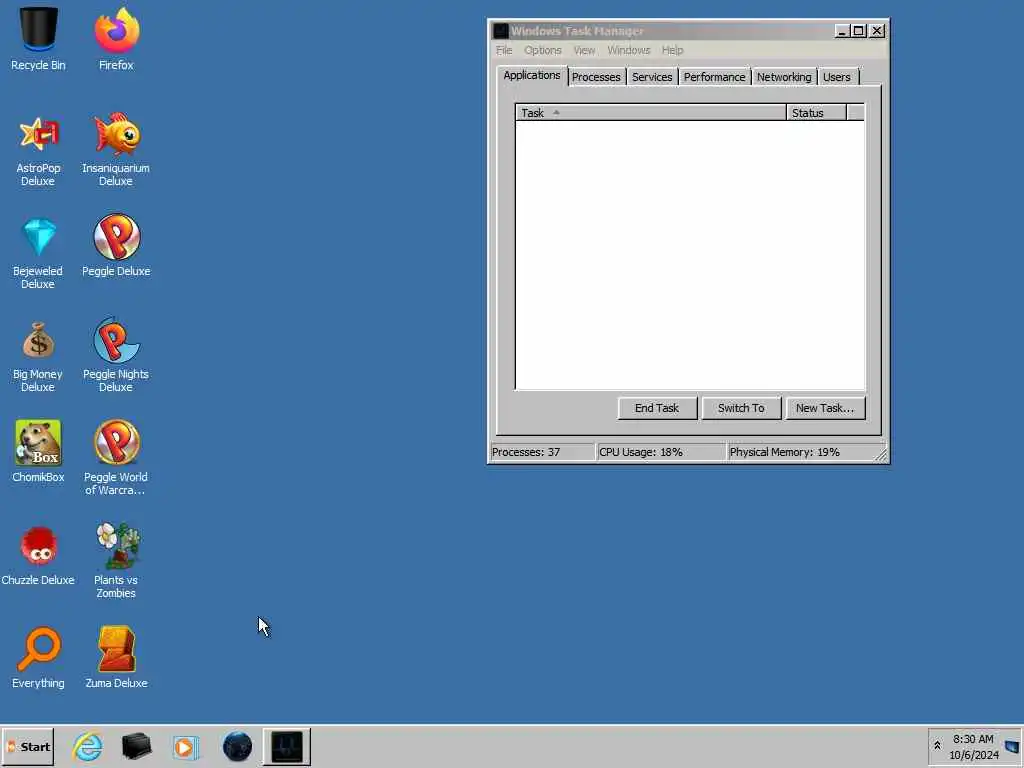Minimize the Task Manager window
Image resolution: width=1024 pixels, height=768 pixels.
pyautogui.click(x=842, y=31)
